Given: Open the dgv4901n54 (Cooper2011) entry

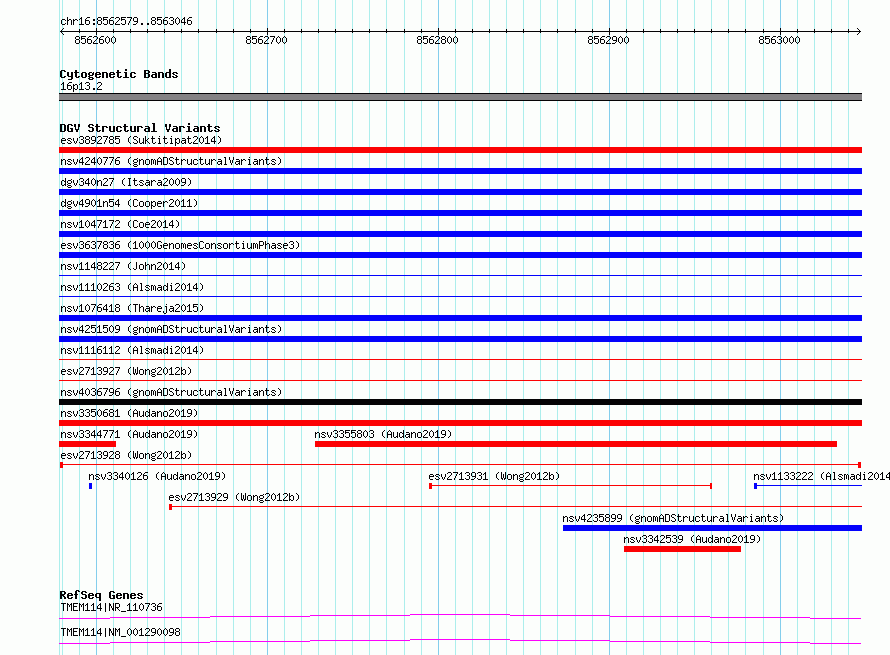Looking at the screenshot, I should 129,203.
